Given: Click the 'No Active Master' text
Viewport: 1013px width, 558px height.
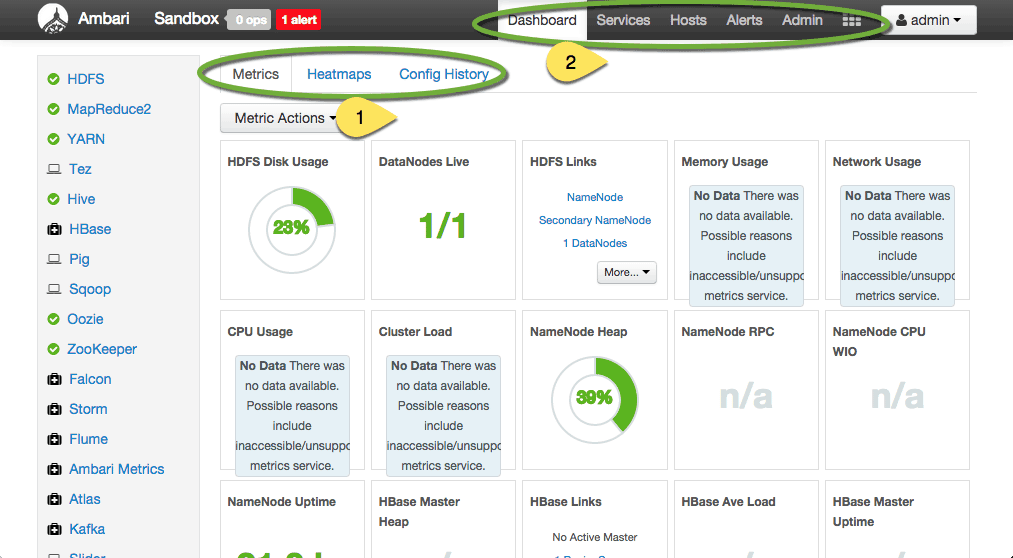Looking at the screenshot, I should pyautogui.click(x=595, y=537).
